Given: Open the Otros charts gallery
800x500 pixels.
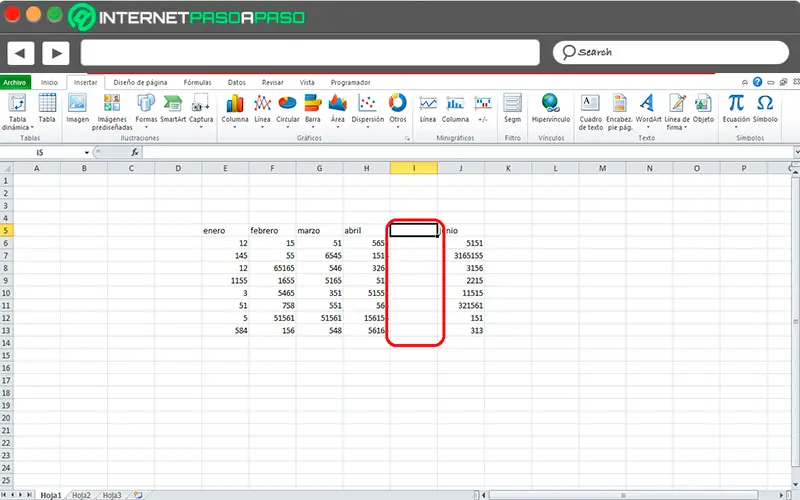Looking at the screenshot, I should 398,110.
